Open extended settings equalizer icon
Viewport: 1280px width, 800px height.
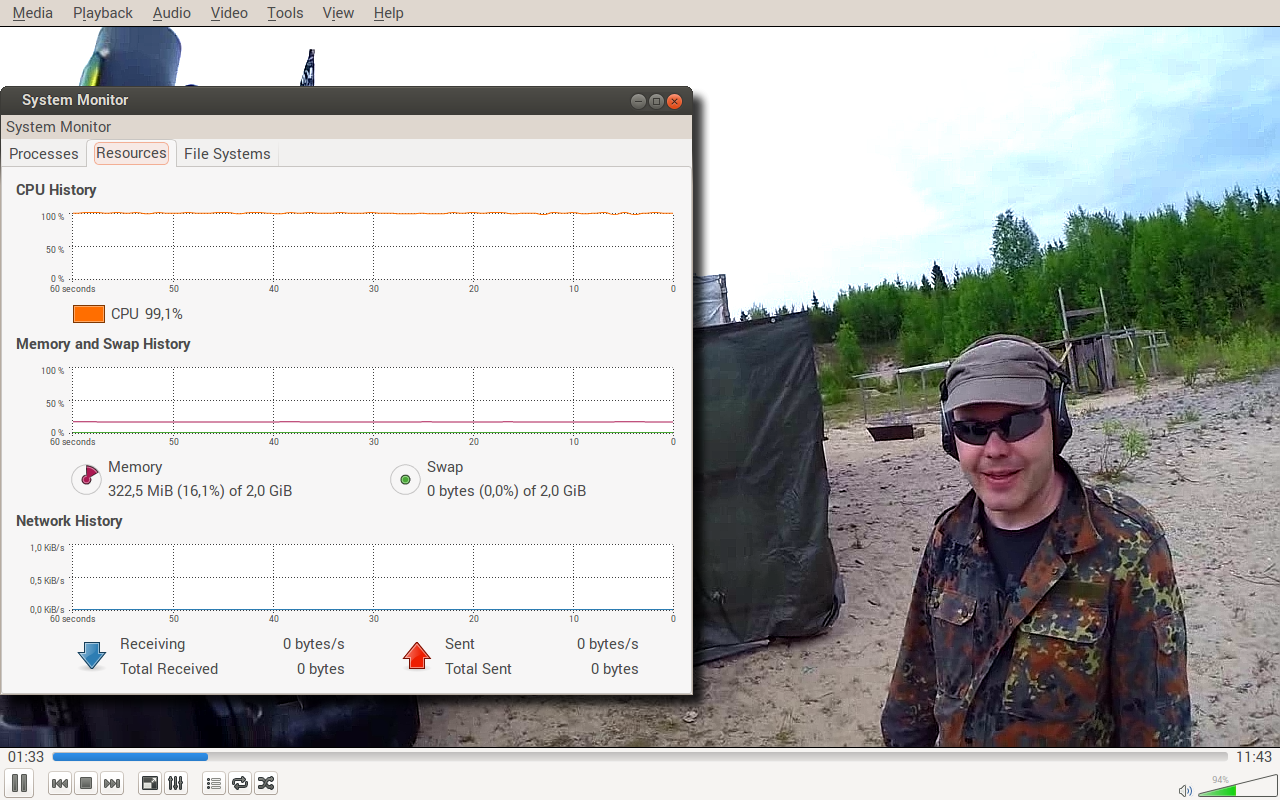pos(175,783)
